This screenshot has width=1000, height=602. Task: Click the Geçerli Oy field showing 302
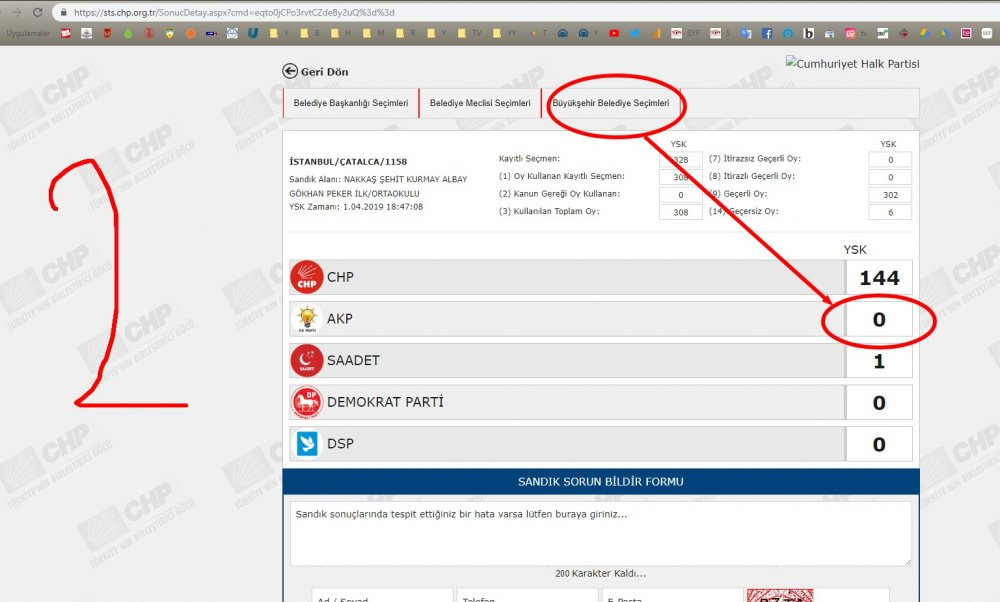coord(890,195)
